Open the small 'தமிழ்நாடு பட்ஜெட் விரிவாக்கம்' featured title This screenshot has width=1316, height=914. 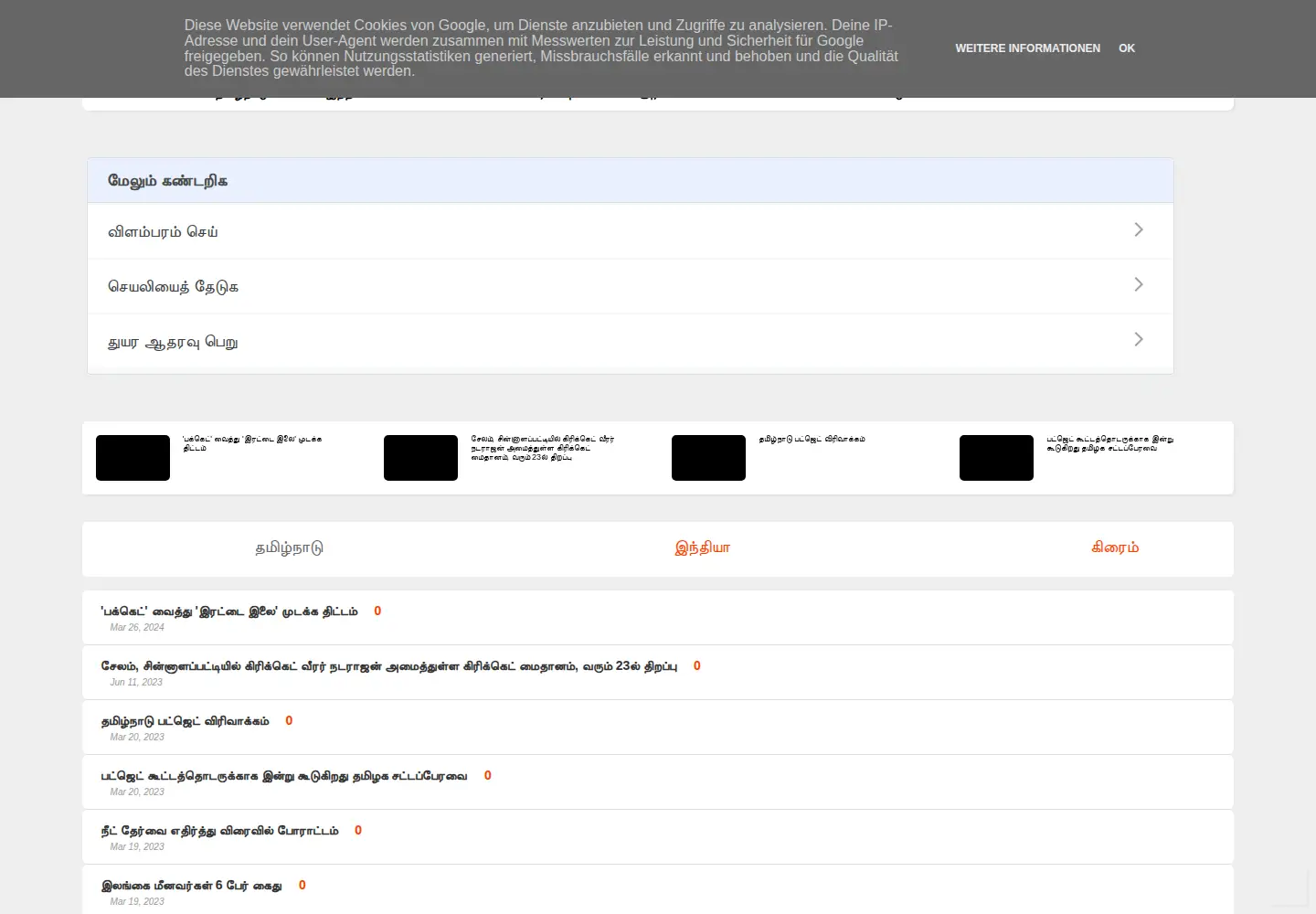(812, 440)
